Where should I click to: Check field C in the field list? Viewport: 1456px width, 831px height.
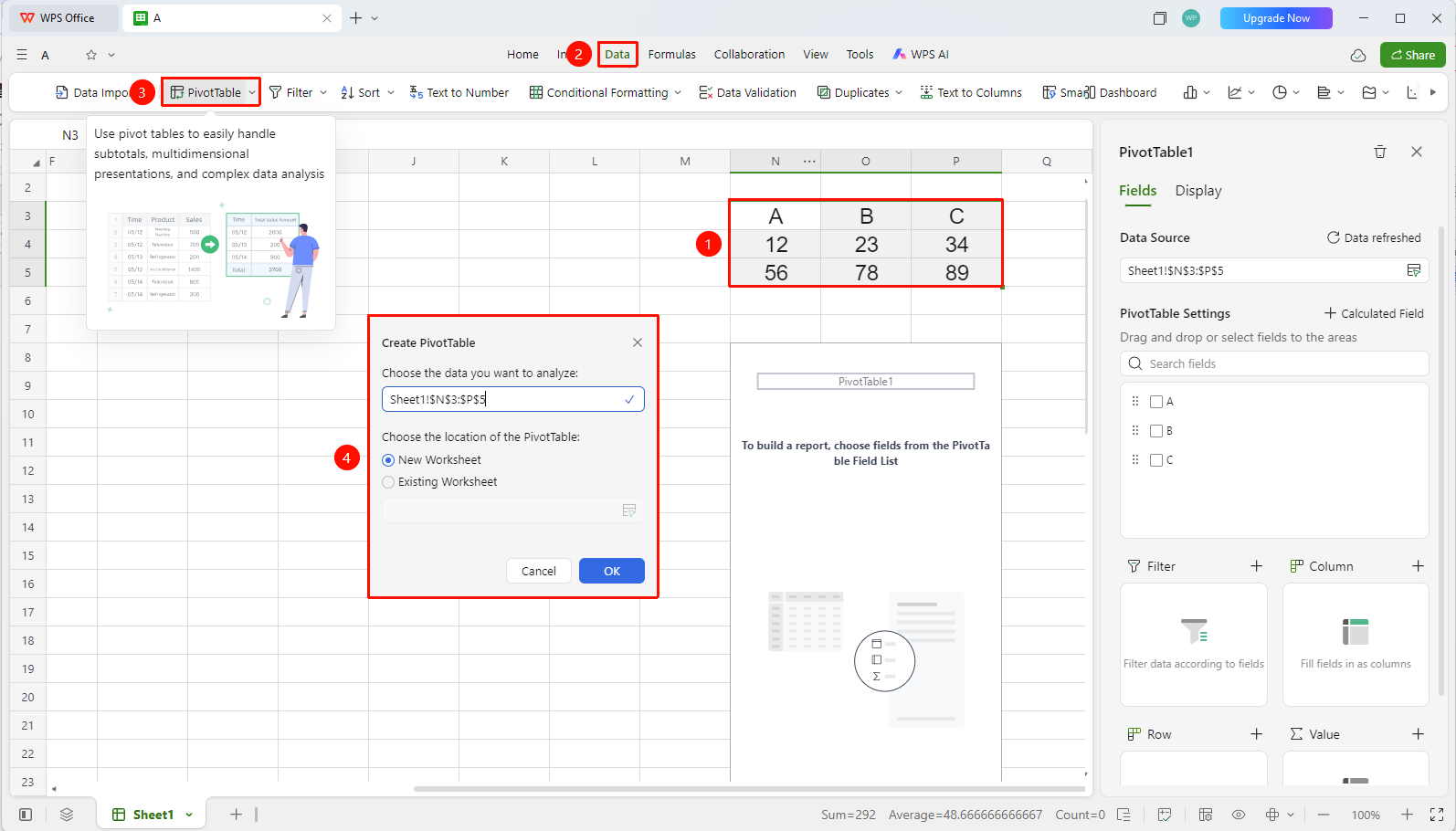point(1156,460)
